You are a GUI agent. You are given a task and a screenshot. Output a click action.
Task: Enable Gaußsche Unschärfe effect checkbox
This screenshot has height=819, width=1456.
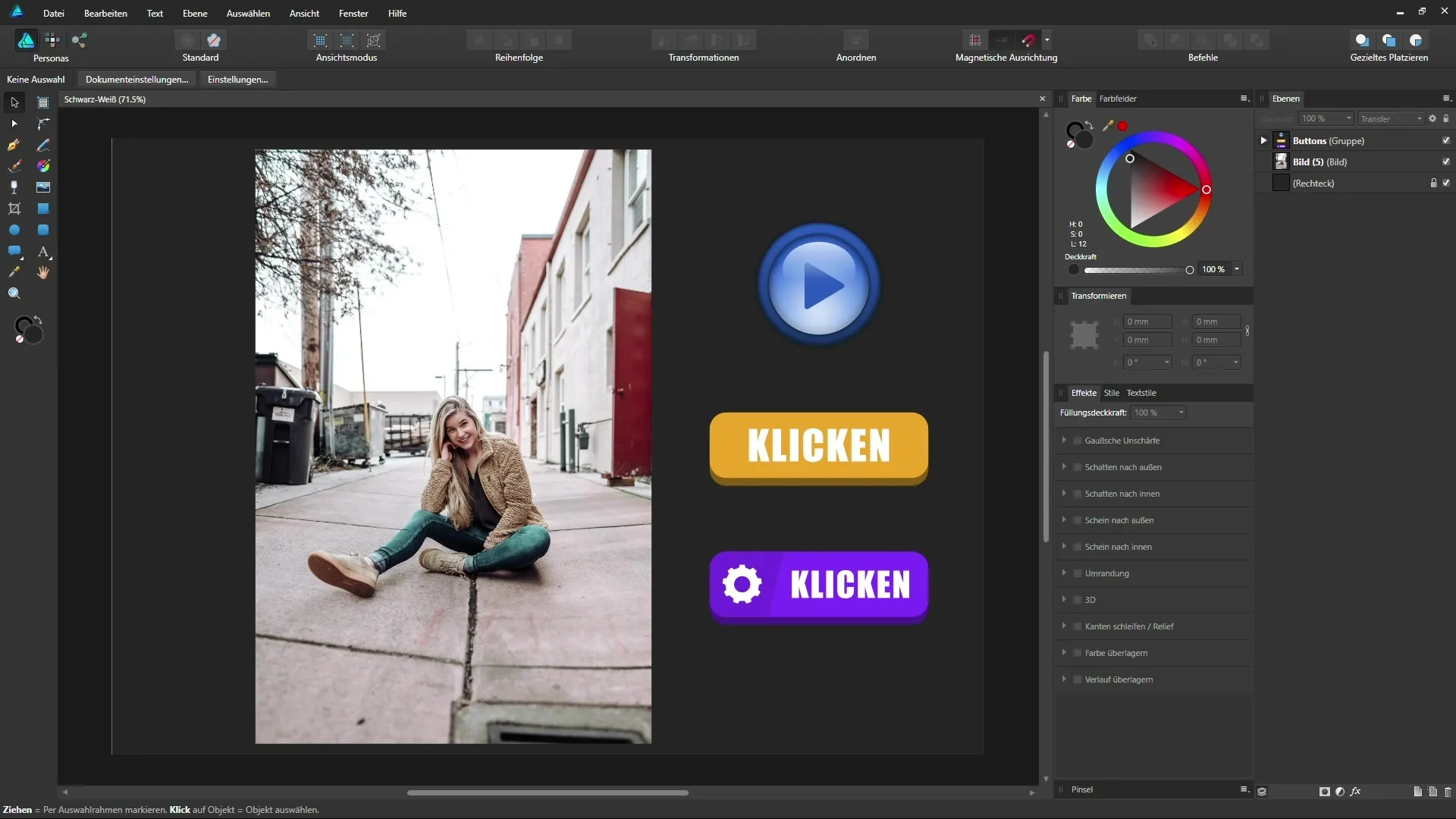[1078, 441]
